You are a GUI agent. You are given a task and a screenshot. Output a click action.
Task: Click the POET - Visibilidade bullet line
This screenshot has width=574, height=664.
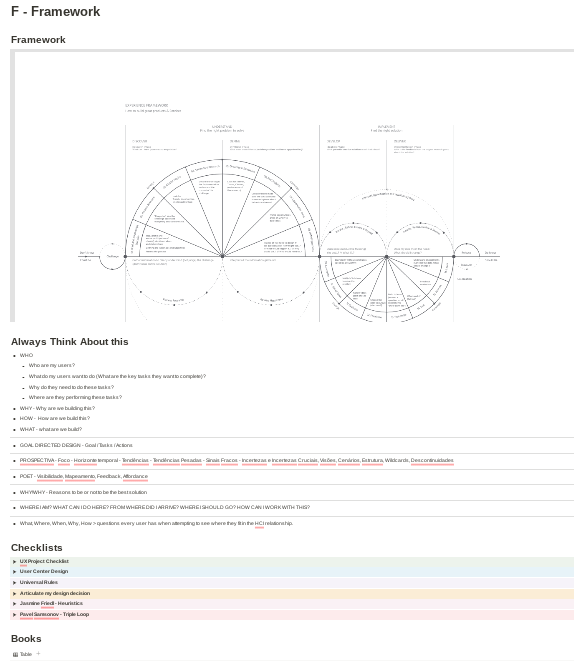tap(84, 476)
